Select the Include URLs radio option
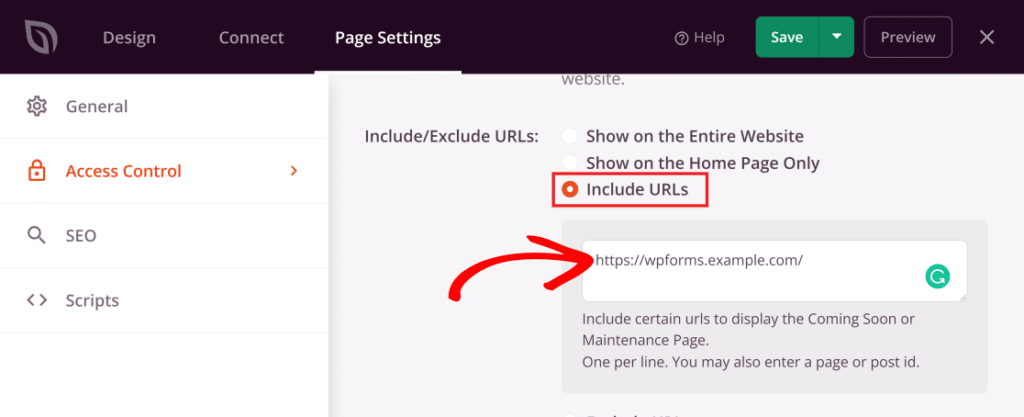Screen dimensions: 1024x417 coord(570,189)
